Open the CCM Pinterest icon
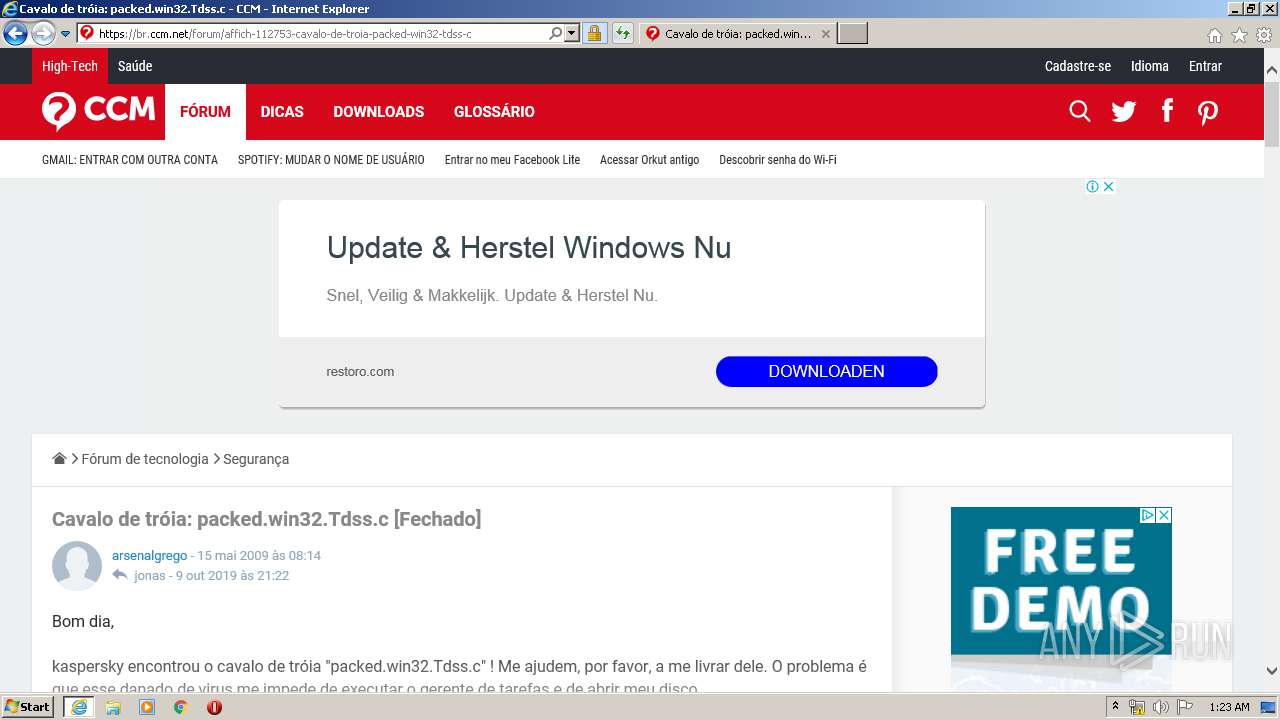 pyautogui.click(x=1208, y=112)
